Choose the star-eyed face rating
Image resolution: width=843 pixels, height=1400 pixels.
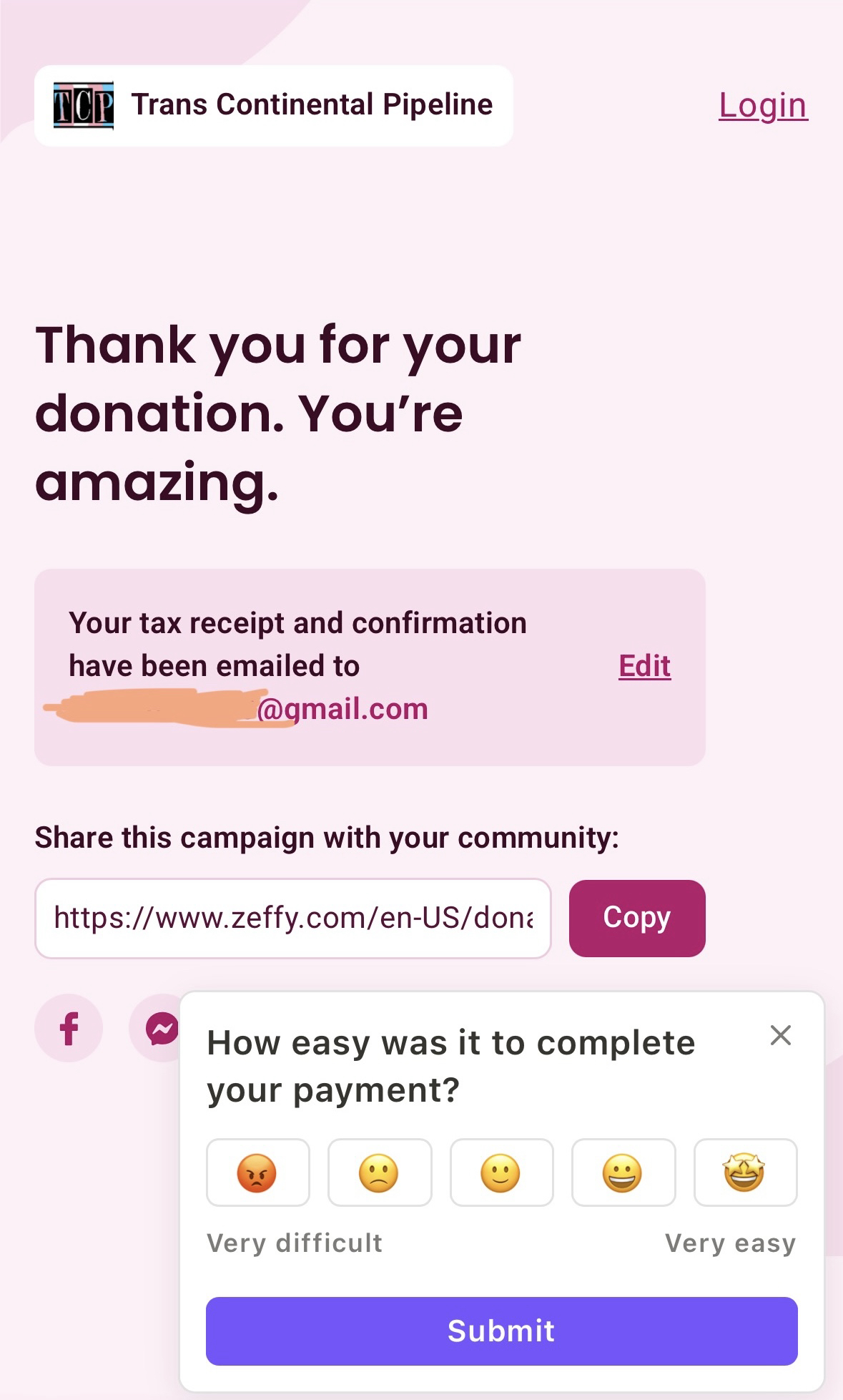(x=744, y=1173)
